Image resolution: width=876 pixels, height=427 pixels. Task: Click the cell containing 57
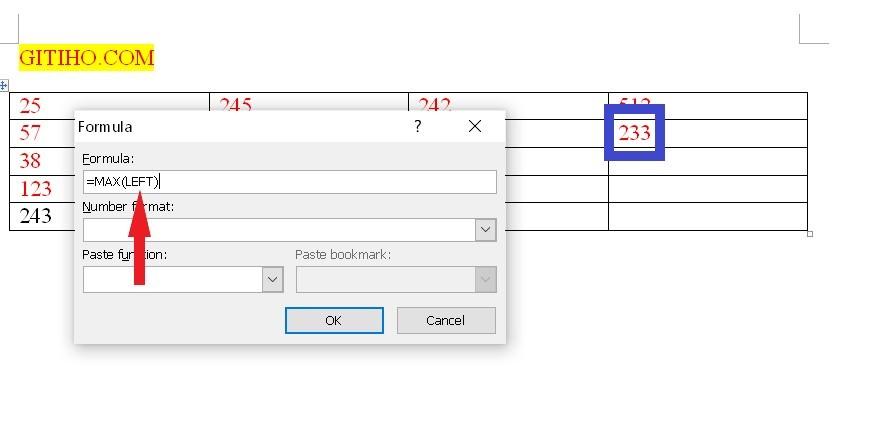coord(30,133)
